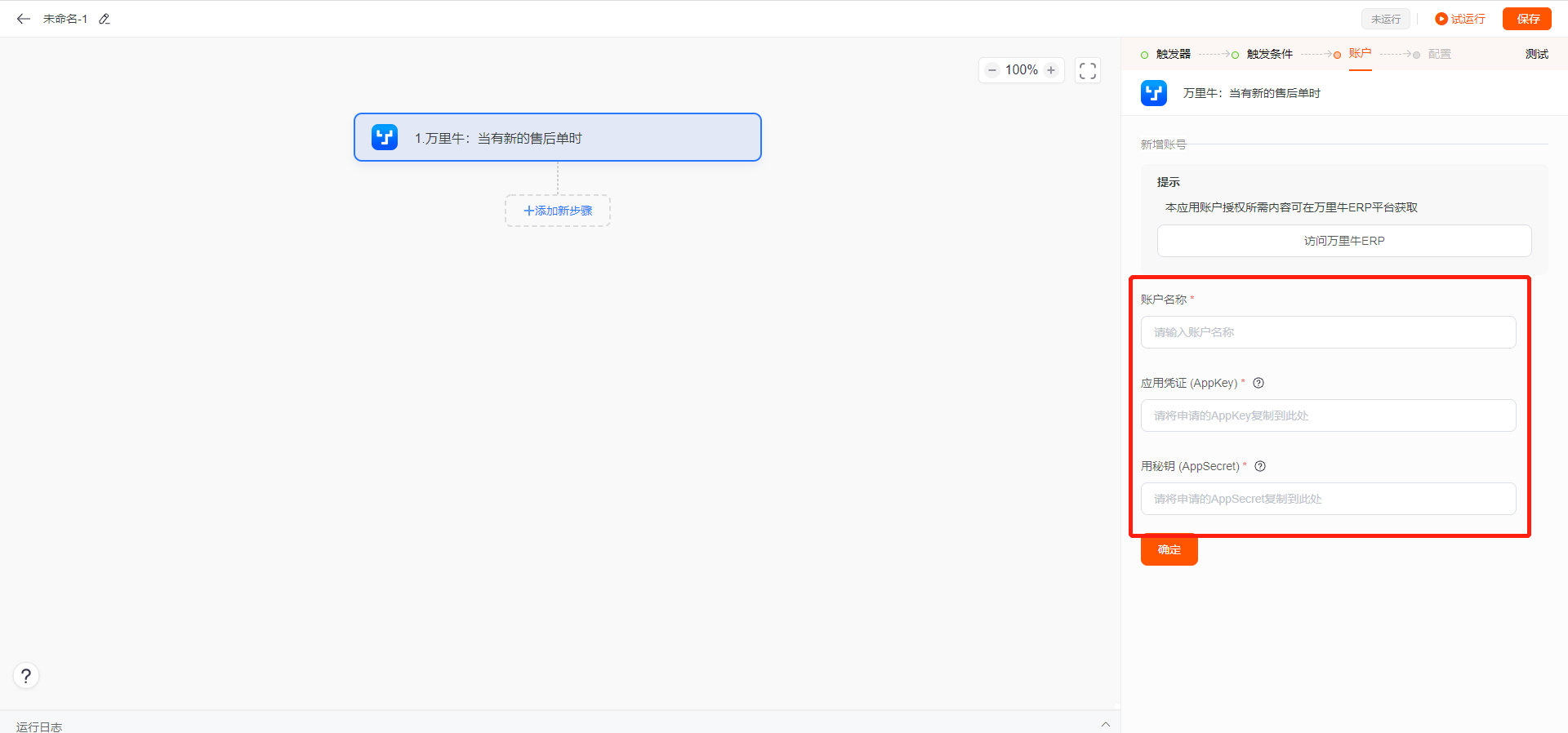Show AppSecret help tooltip icon
The height and width of the screenshot is (733, 1568).
point(1260,466)
